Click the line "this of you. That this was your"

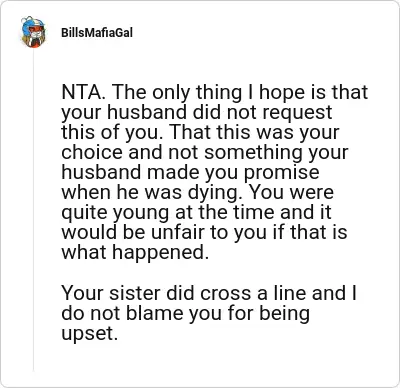click(200, 132)
